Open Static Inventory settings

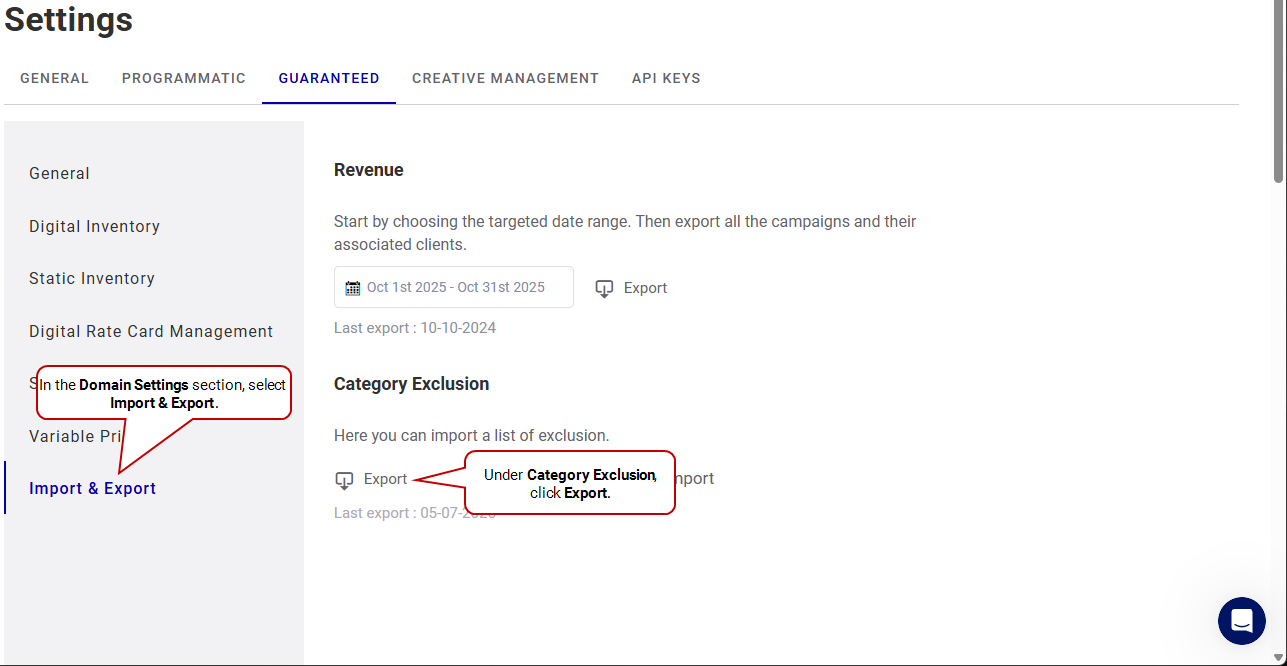[x=92, y=279]
